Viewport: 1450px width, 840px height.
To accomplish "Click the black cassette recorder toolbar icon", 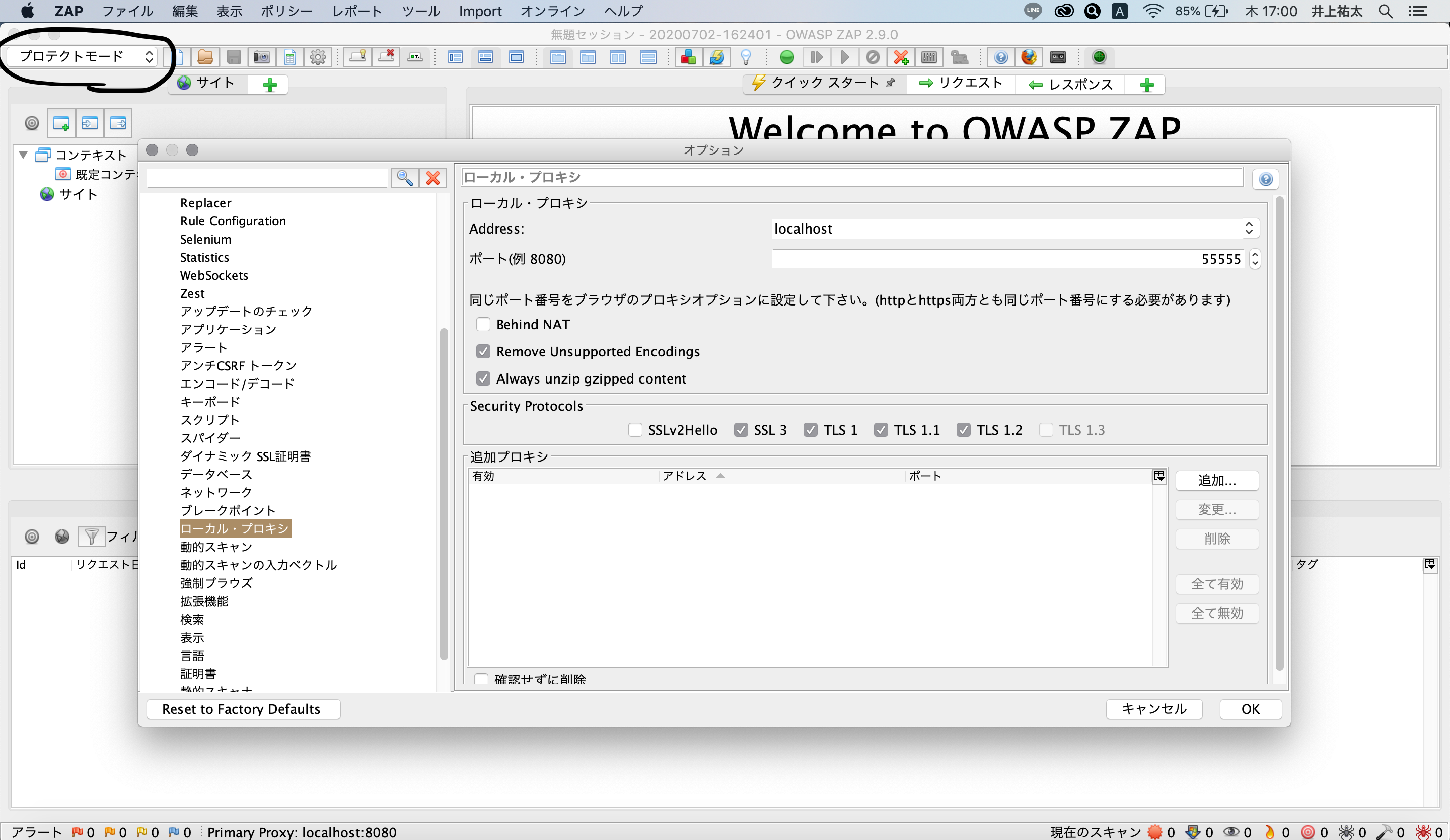I will pyautogui.click(x=1058, y=57).
